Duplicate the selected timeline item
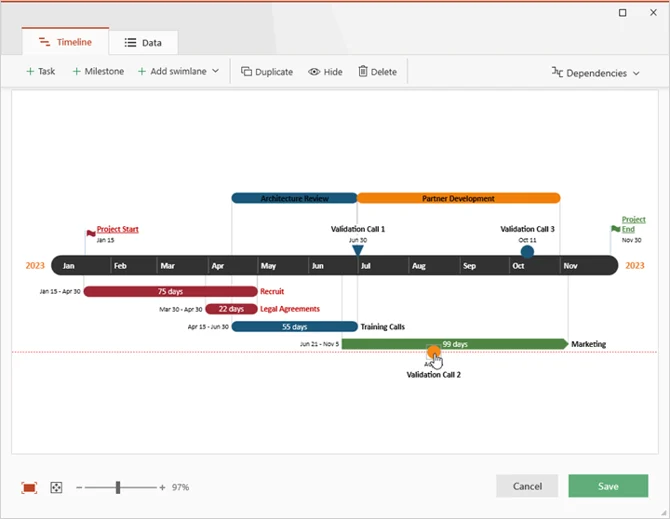Viewport: 670px width, 519px height. pyautogui.click(x=267, y=72)
